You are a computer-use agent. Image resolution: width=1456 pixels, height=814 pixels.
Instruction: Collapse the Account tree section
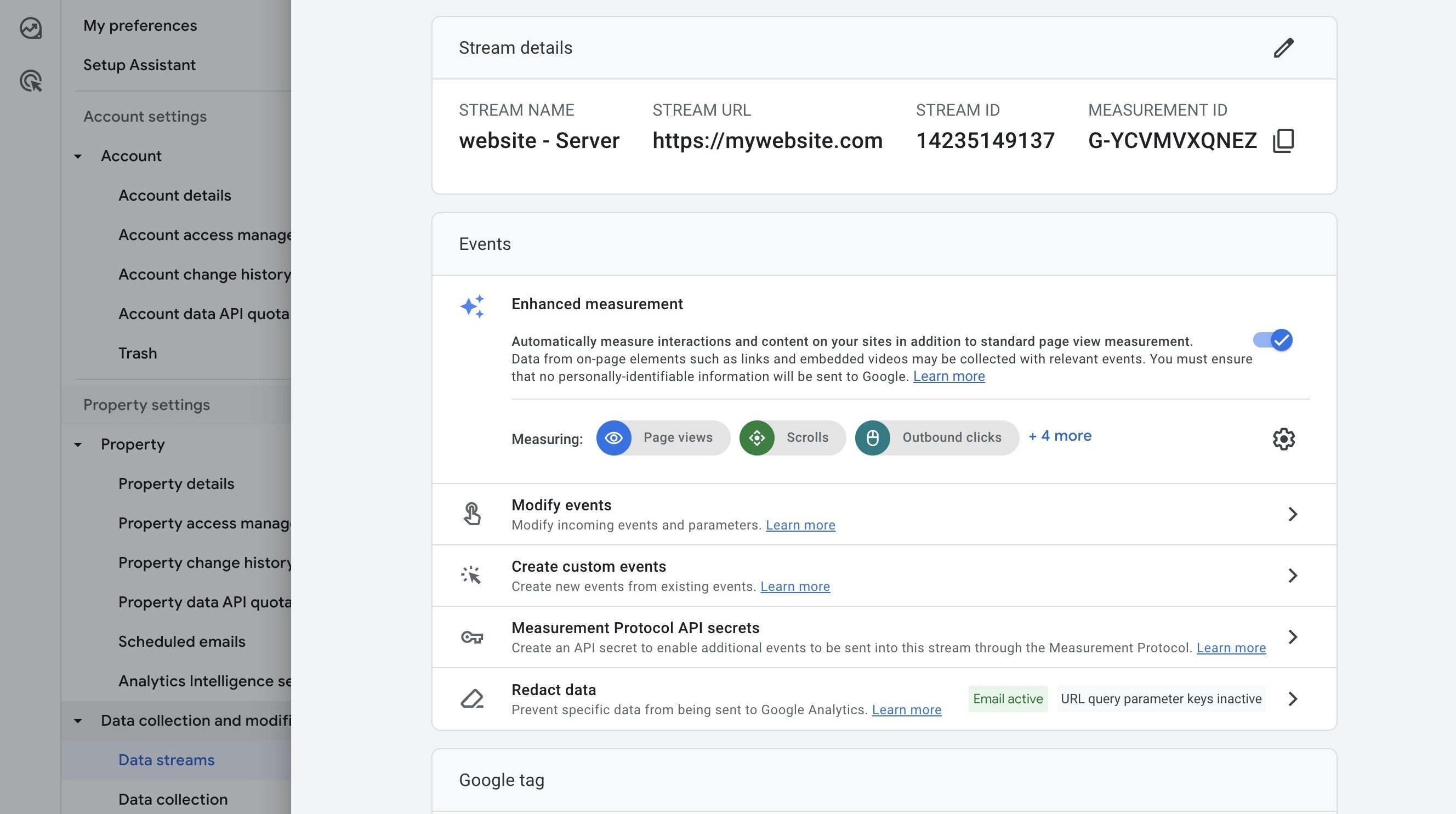tap(78, 157)
